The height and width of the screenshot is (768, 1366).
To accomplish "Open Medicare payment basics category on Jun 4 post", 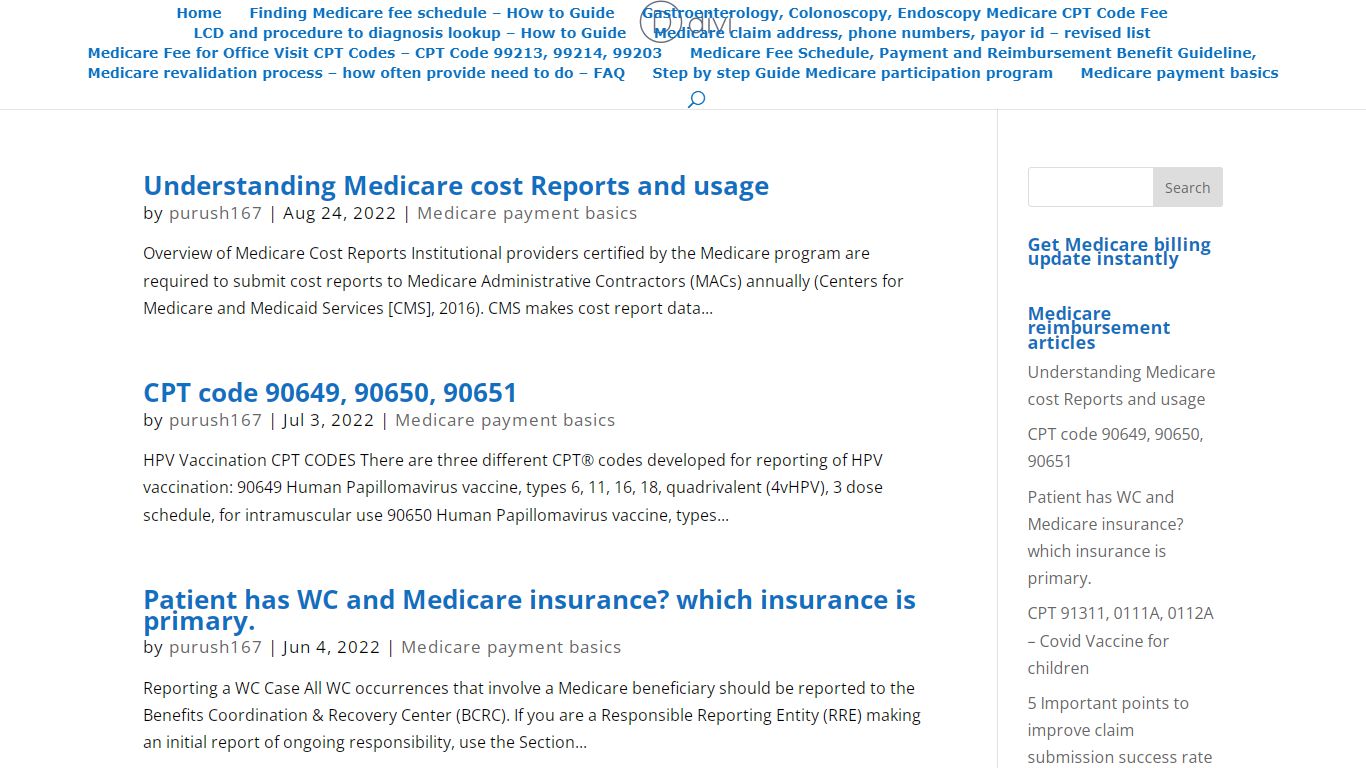I will coord(511,647).
